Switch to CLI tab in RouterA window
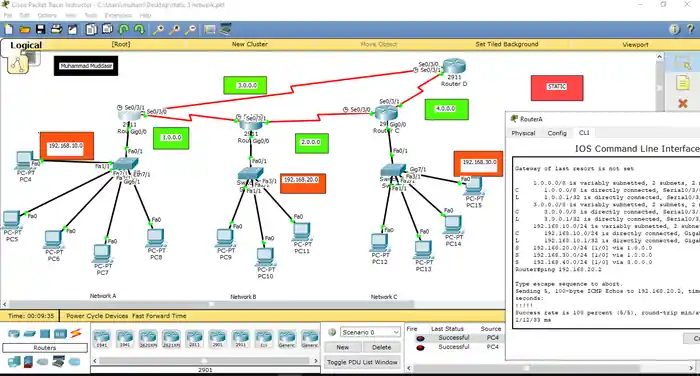This screenshot has width=700, height=376. [584, 133]
